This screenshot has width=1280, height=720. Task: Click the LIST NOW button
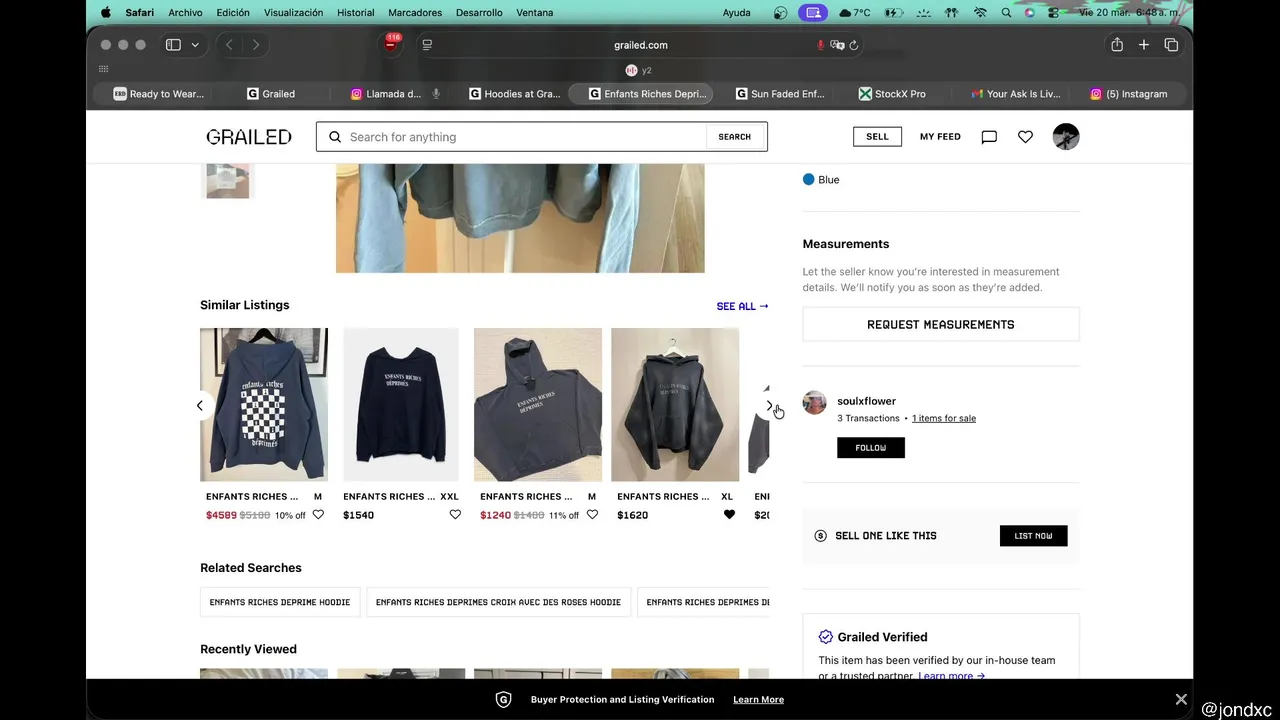pos(1033,536)
